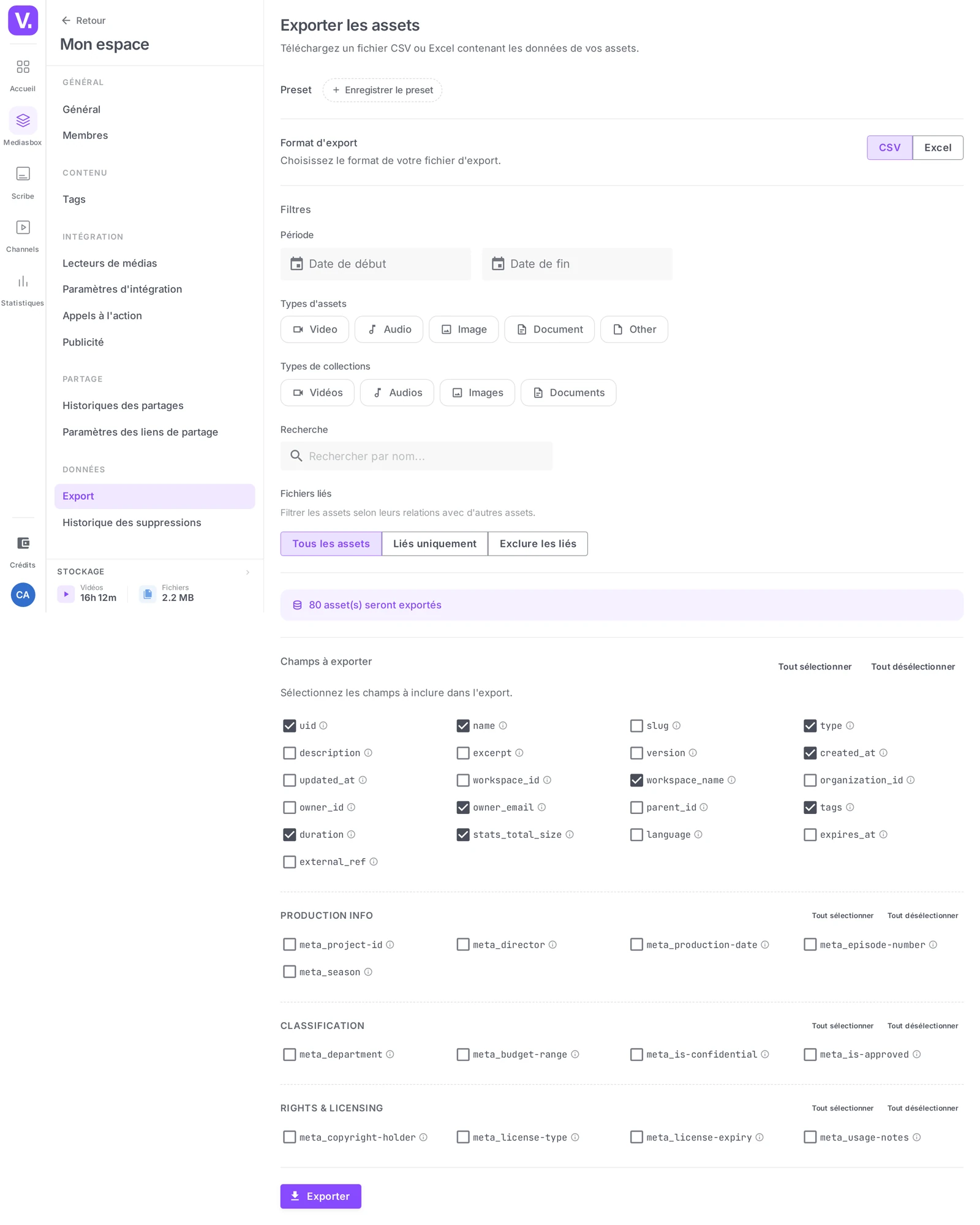The width and height of the screenshot is (980, 1225).
Task: Open the Date de fin picker
Action: tap(577, 264)
